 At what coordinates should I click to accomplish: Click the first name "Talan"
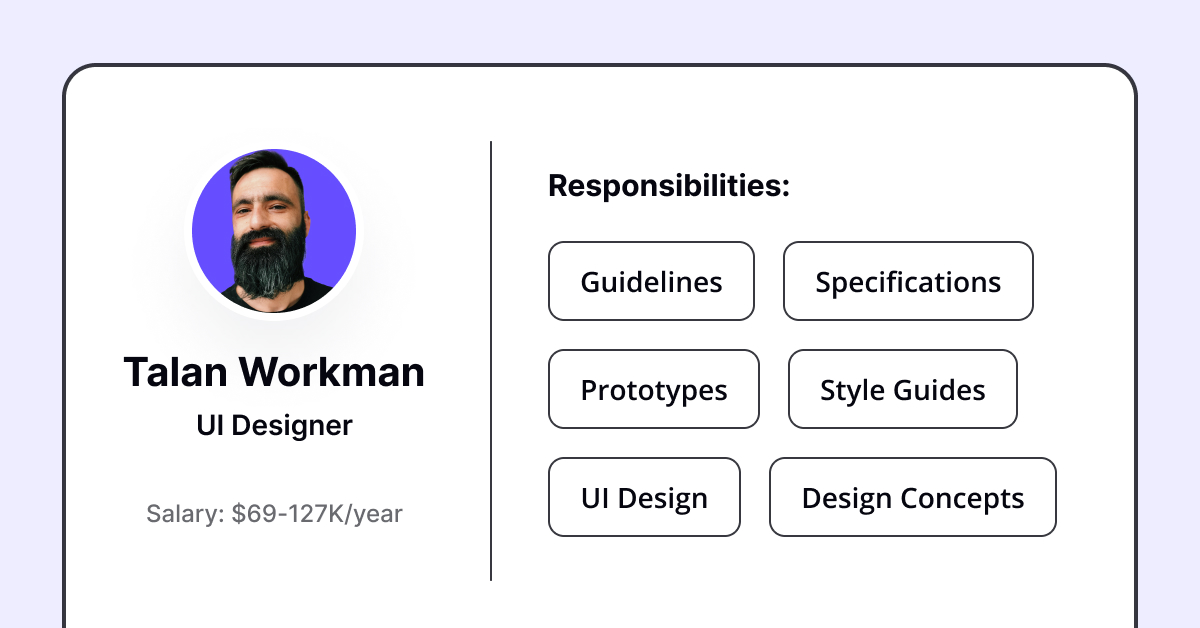[176, 372]
